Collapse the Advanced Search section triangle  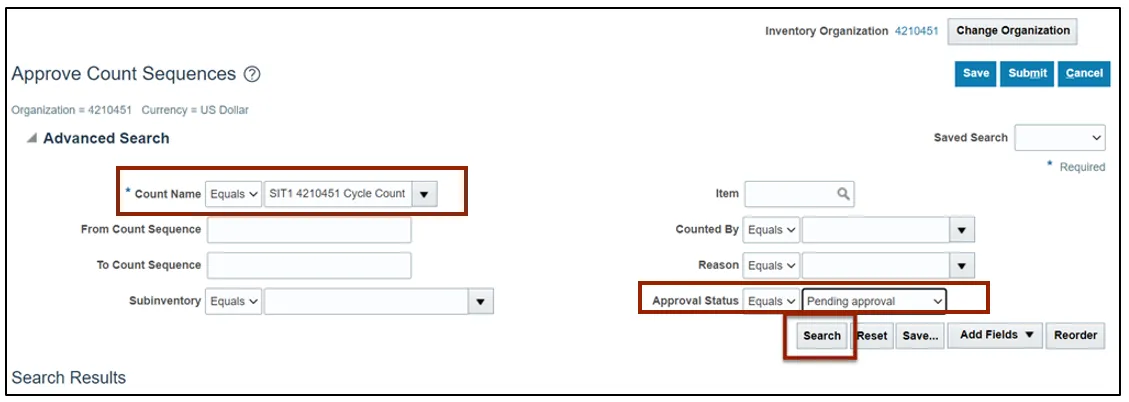tap(31, 139)
